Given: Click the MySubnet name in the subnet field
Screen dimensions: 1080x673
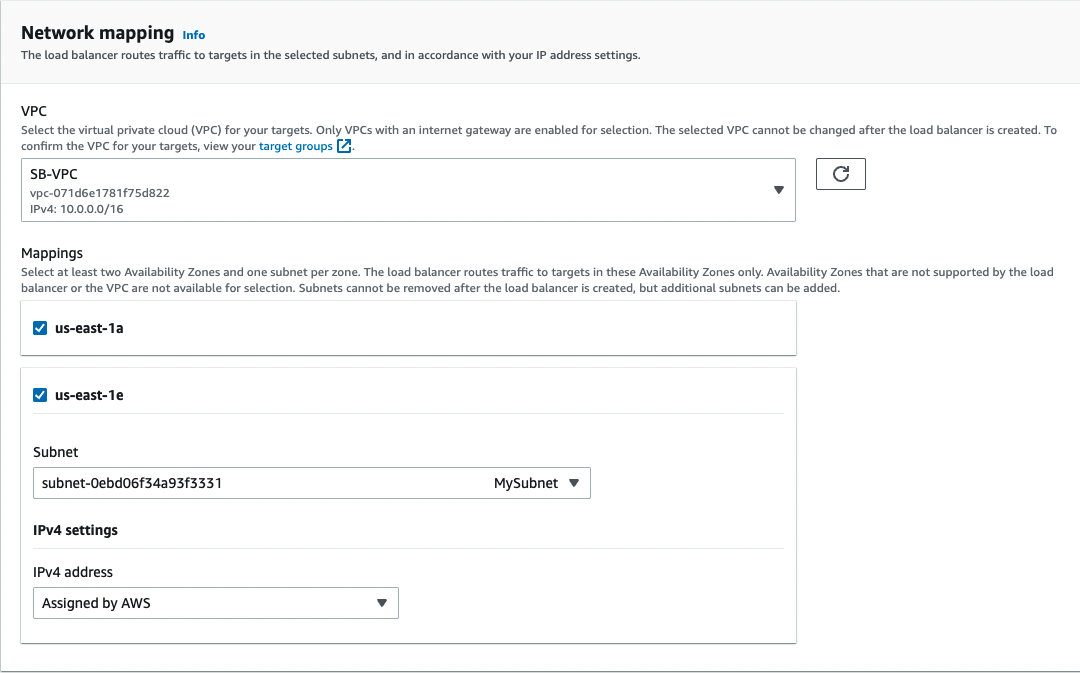Looking at the screenshot, I should (x=526, y=483).
